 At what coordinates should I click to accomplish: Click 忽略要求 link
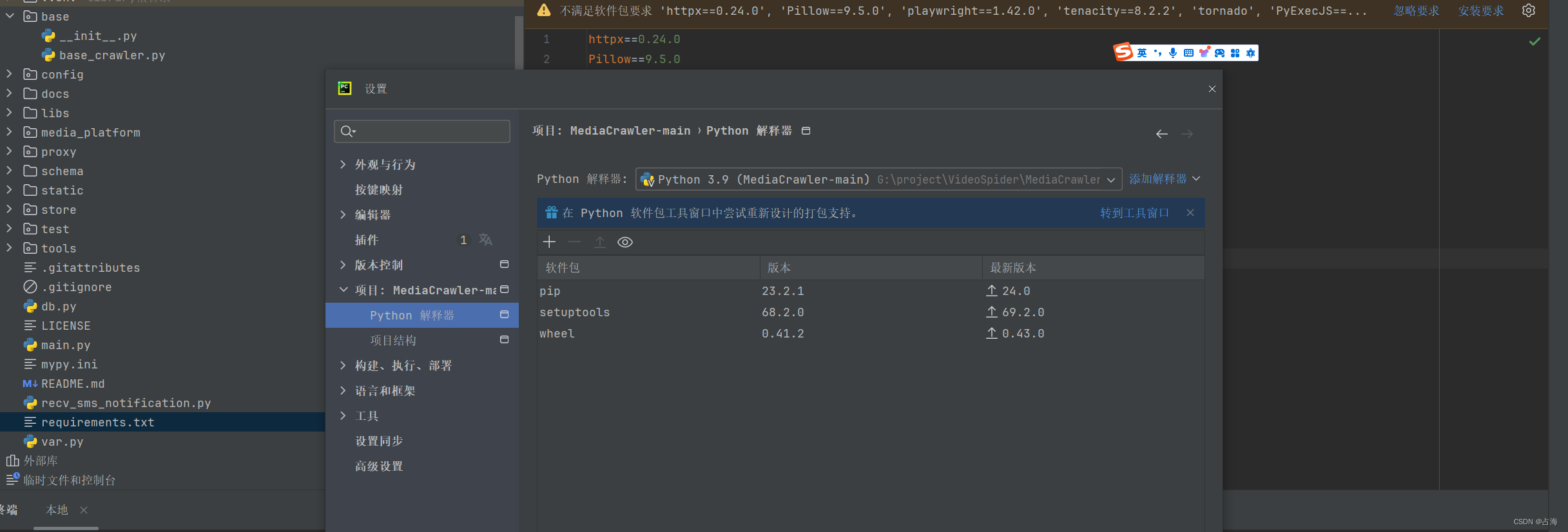pyautogui.click(x=1417, y=10)
